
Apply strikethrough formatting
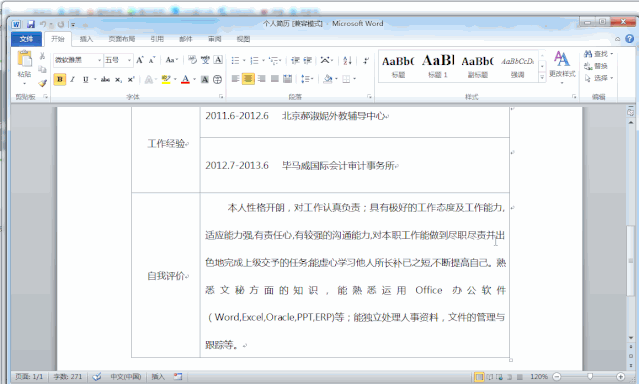coord(105,79)
